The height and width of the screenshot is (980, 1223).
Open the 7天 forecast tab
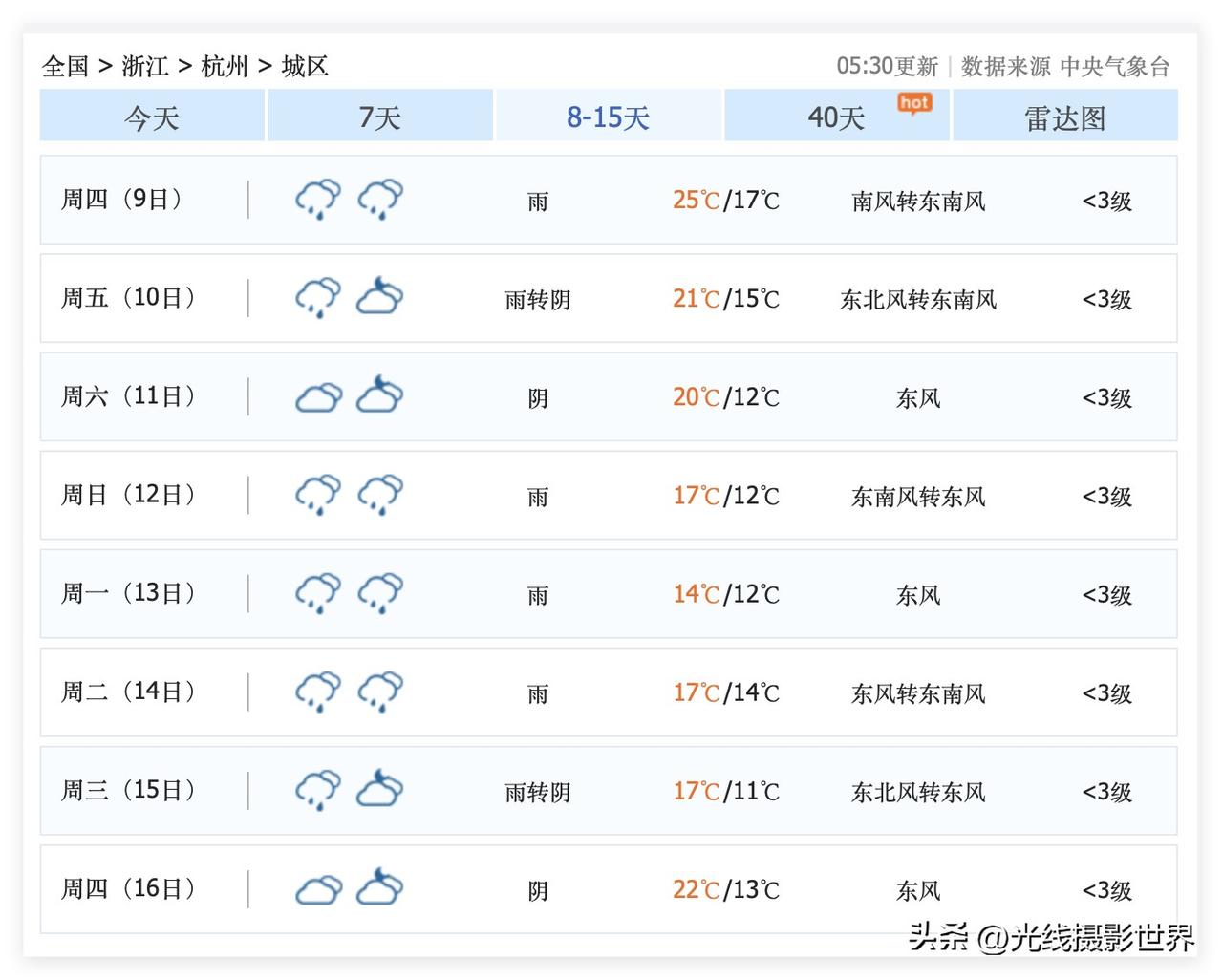coord(380,116)
